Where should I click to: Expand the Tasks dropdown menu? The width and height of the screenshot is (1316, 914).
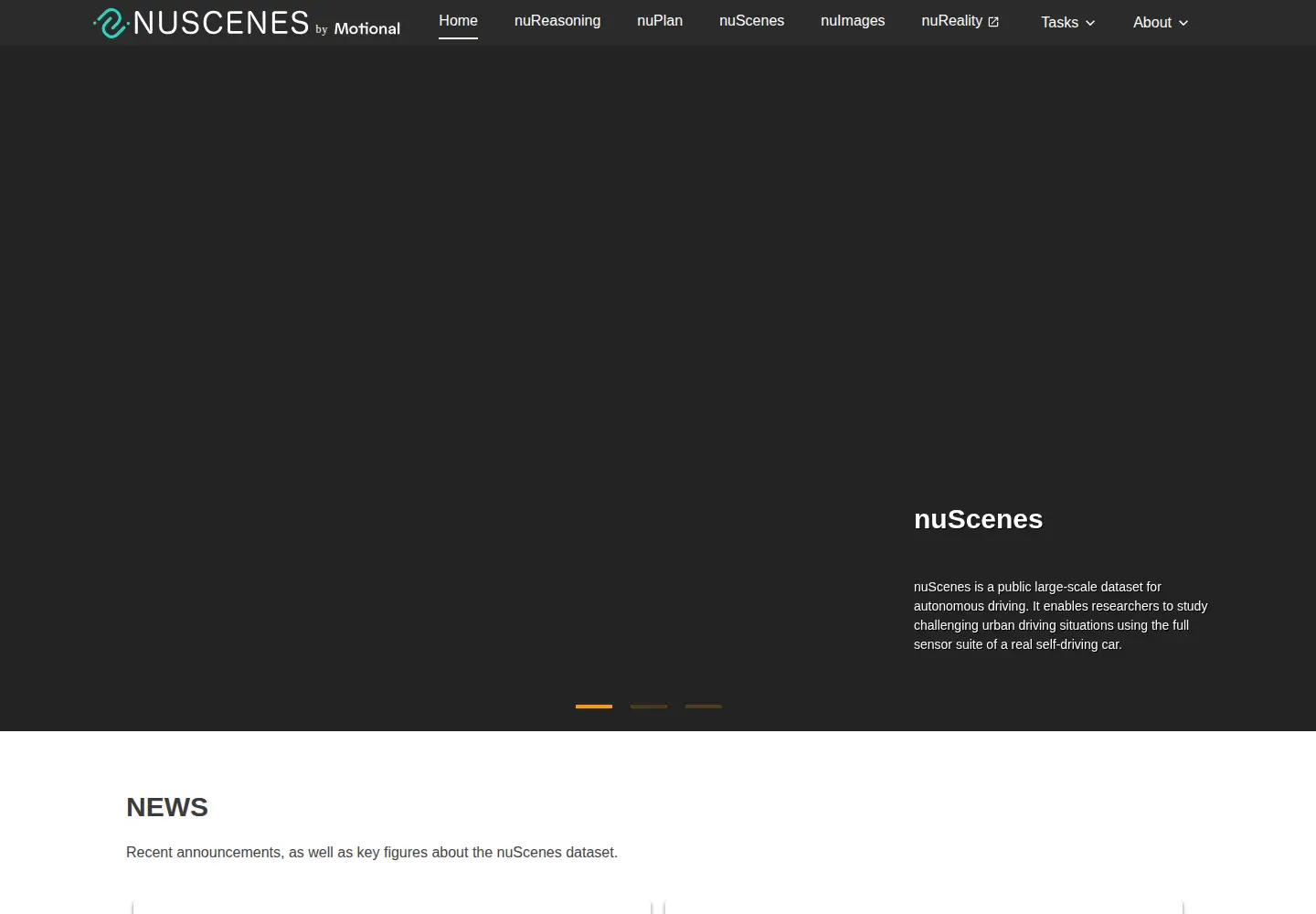pos(1067,23)
